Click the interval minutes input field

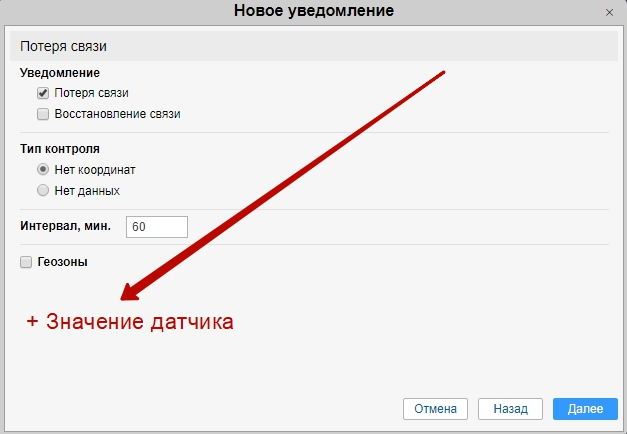point(157,227)
